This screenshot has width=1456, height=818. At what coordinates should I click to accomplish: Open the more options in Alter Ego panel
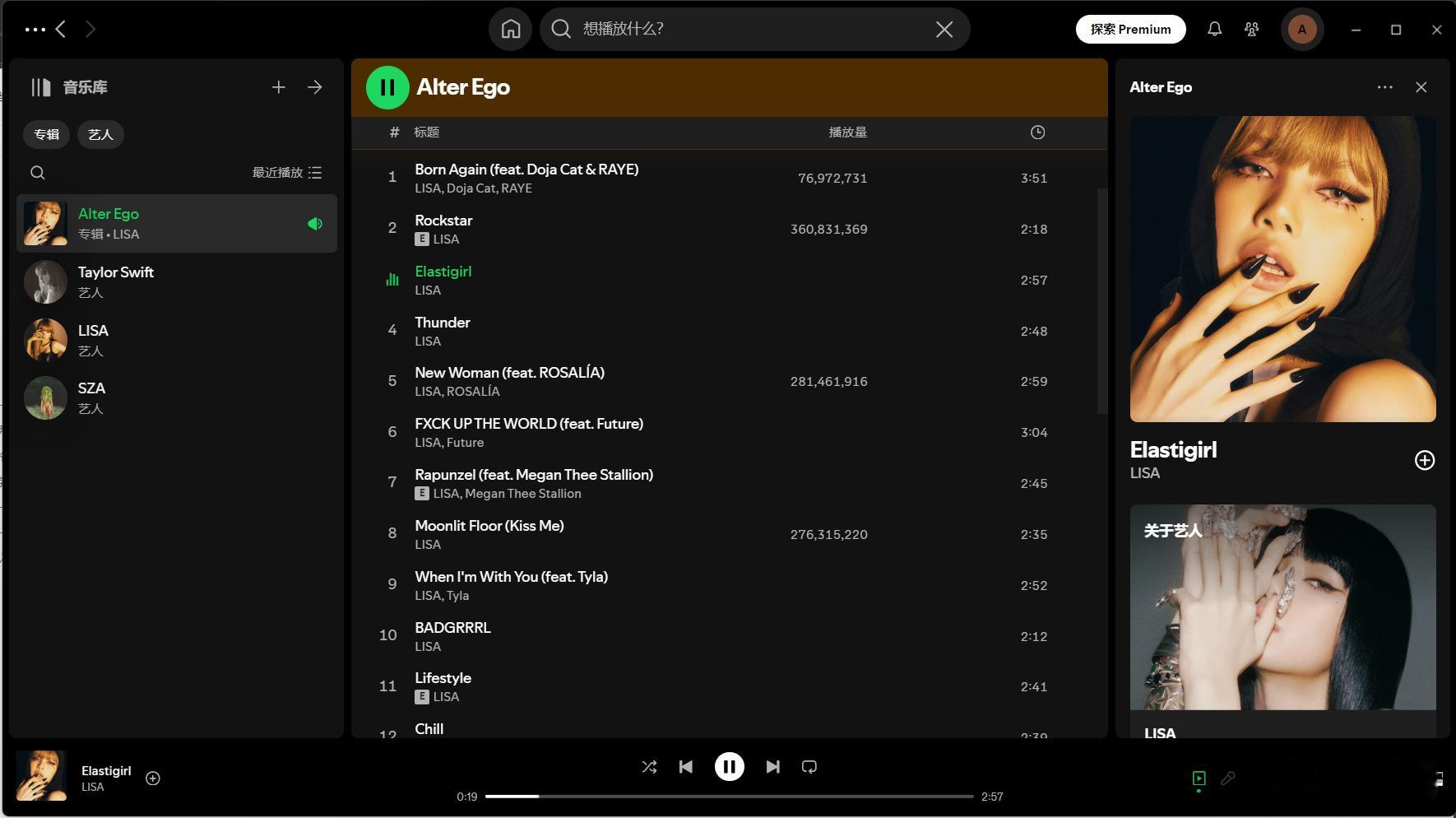point(1385,87)
